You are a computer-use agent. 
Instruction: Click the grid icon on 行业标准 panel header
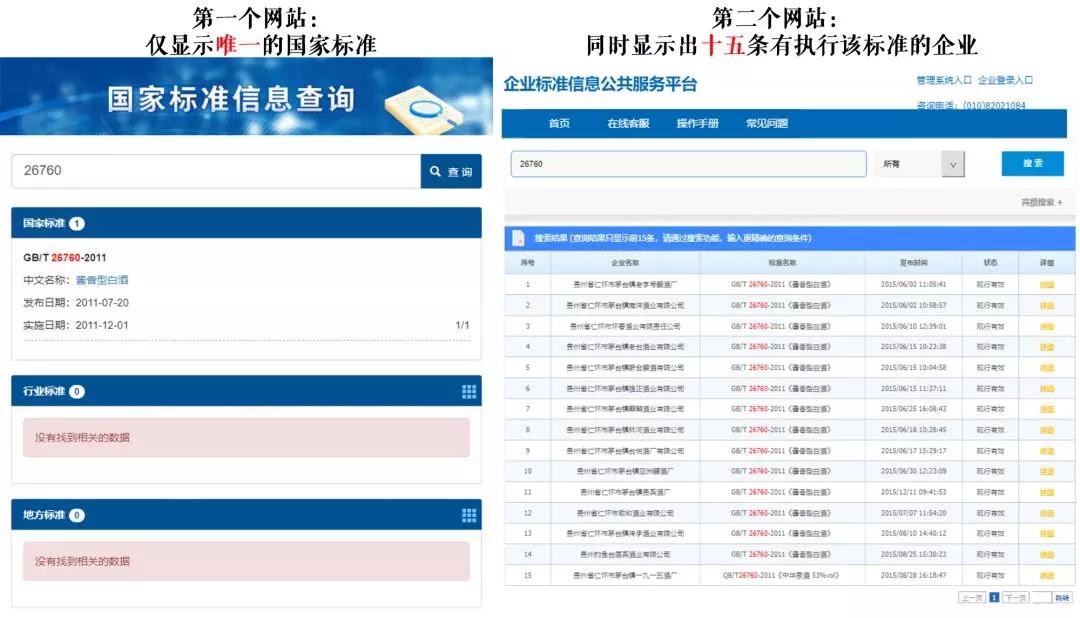(468, 391)
